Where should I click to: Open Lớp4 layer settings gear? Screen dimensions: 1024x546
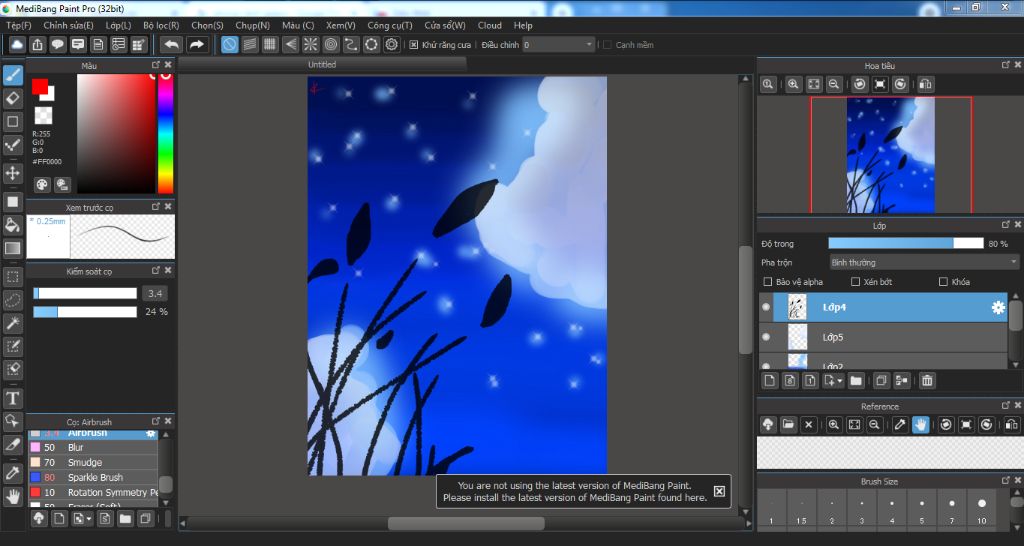[x=998, y=307]
